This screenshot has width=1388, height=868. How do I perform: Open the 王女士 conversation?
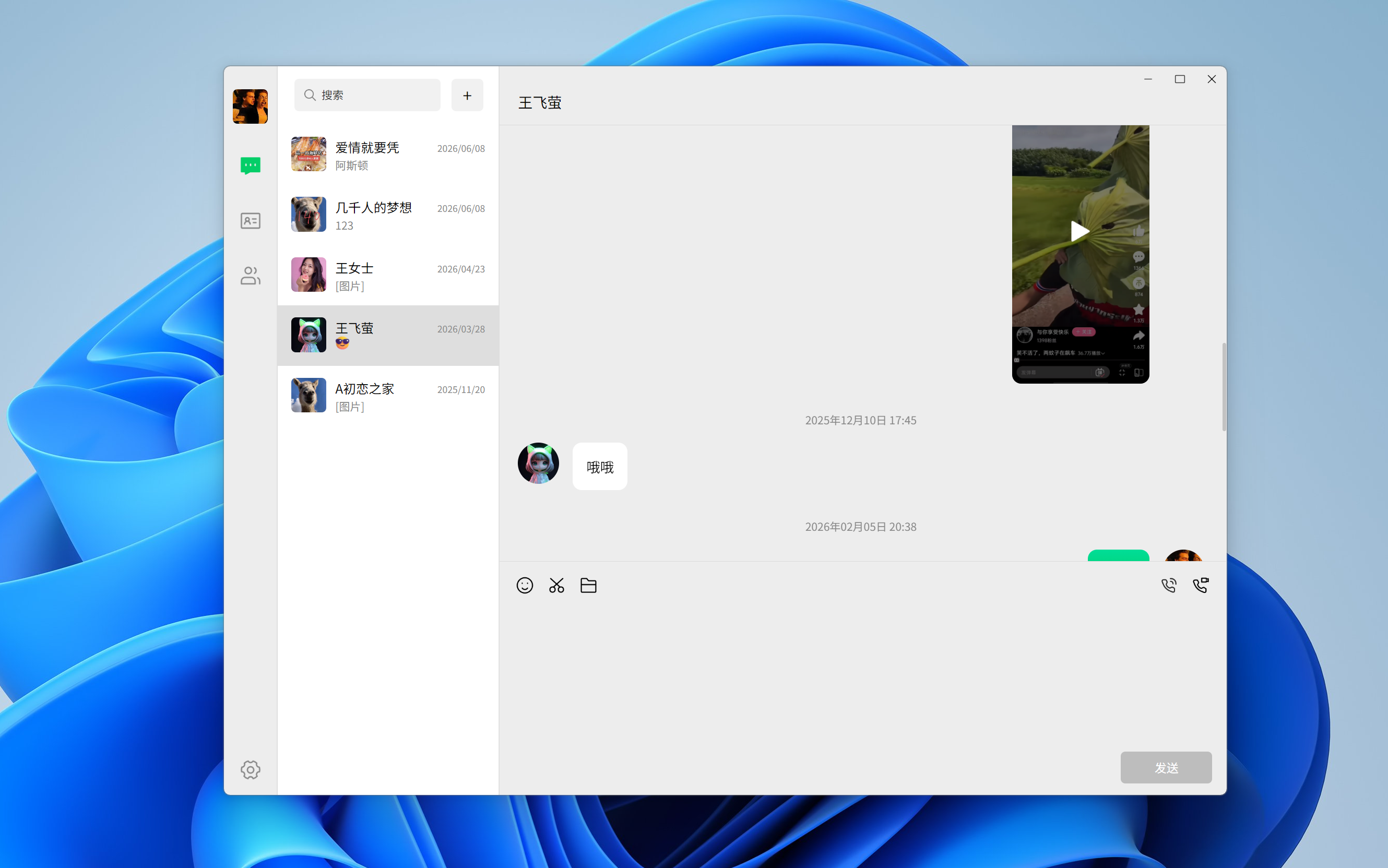pyautogui.click(x=388, y=276)
